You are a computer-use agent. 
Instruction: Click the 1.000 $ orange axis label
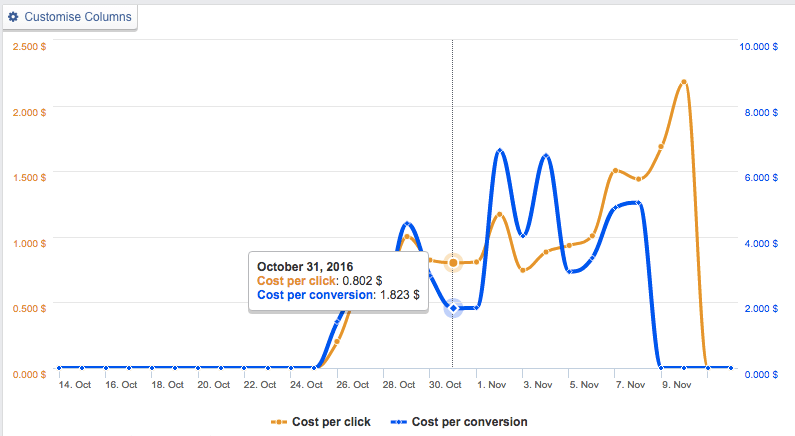29,243
